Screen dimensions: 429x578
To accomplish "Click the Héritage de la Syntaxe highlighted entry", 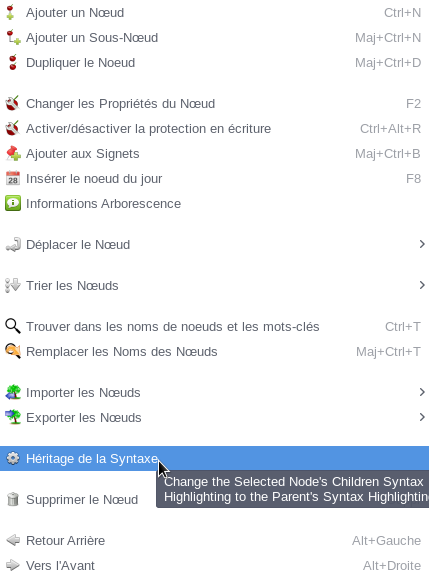I will pyautogui.click(x=214, y=459).
